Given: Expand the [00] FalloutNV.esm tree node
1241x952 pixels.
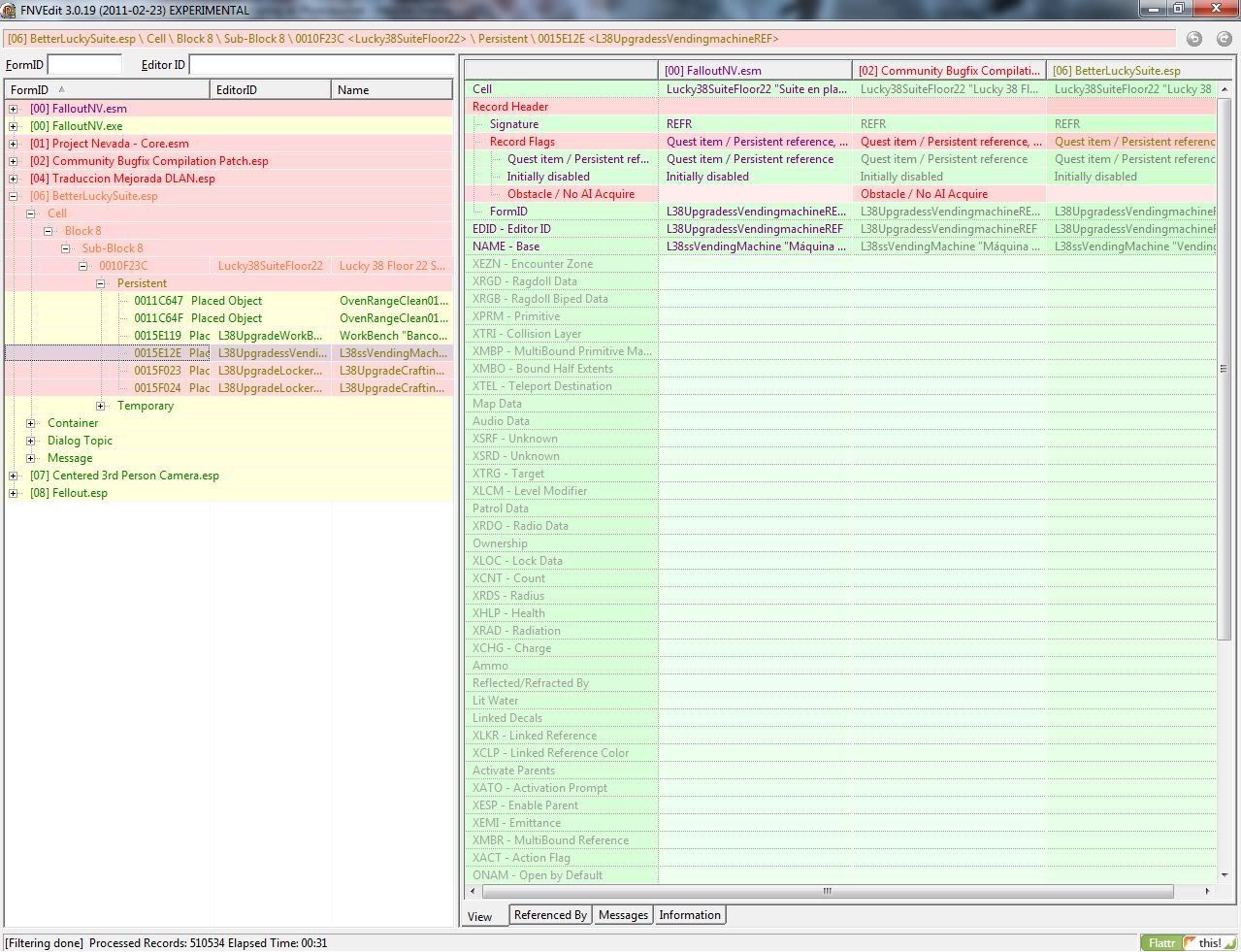Looking at the screenshot, I should 14,109.
